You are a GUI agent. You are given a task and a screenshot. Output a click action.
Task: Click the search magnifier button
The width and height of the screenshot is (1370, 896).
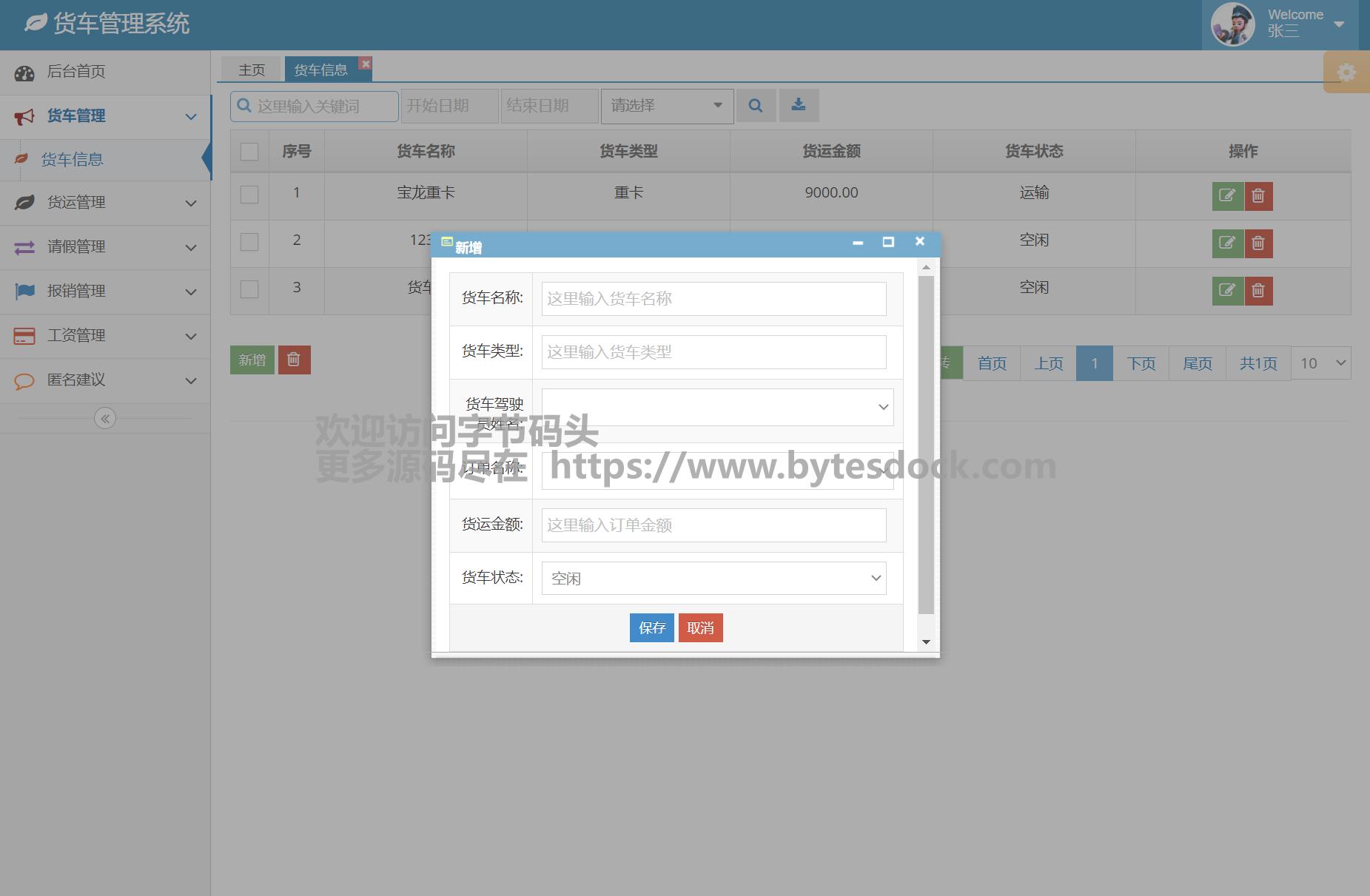pos(756,106)
